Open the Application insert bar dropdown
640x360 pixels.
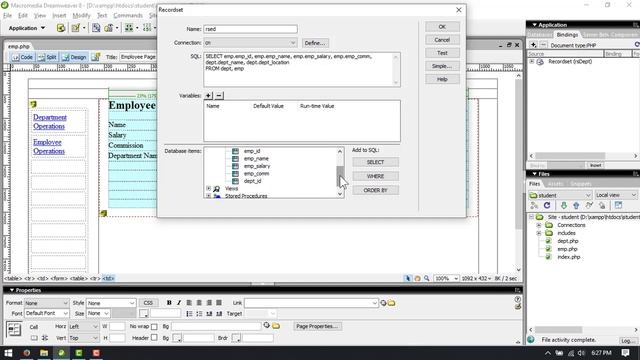tap(27, 28)
